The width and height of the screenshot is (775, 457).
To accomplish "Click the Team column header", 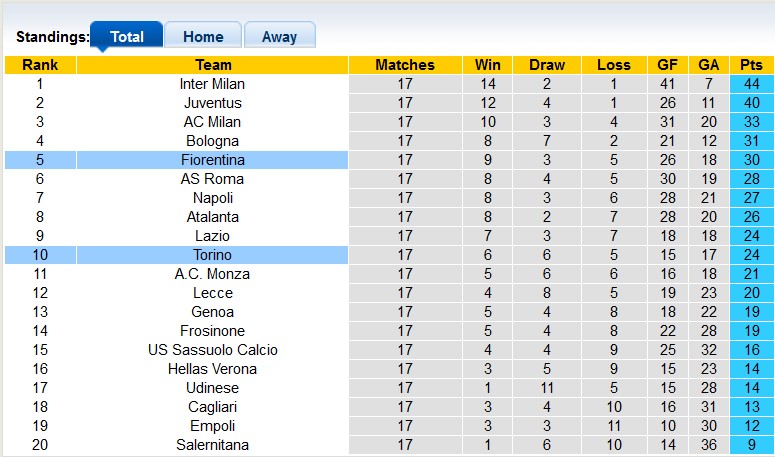I will click(x=212, y=65).
